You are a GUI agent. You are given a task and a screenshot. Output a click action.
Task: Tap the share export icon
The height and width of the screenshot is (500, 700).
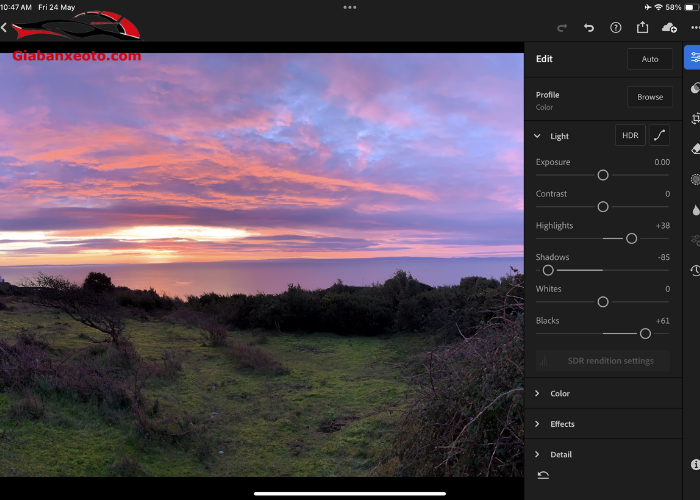(x=642, y=27)
